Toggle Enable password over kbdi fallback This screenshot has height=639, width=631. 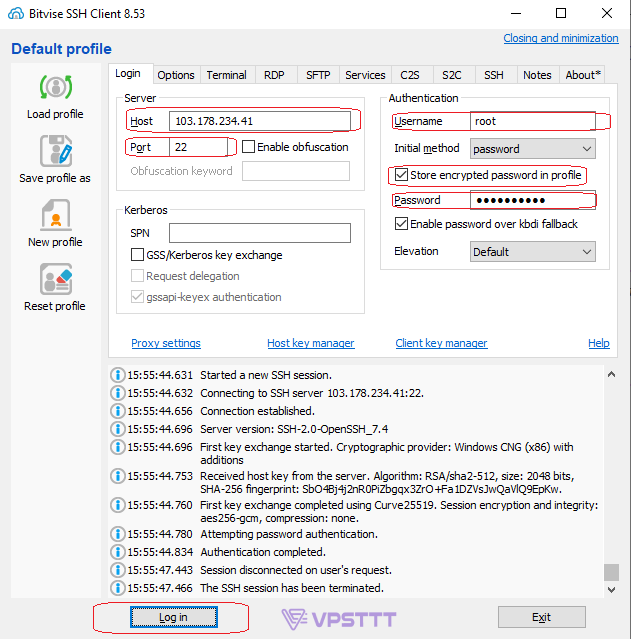point(402,224)
